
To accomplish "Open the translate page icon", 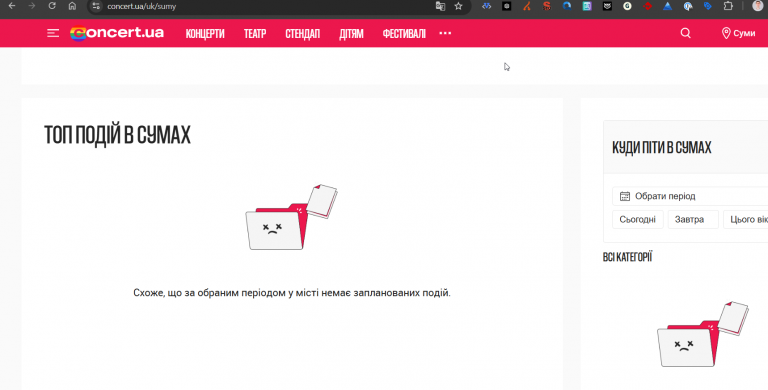I will coord(440,6).
